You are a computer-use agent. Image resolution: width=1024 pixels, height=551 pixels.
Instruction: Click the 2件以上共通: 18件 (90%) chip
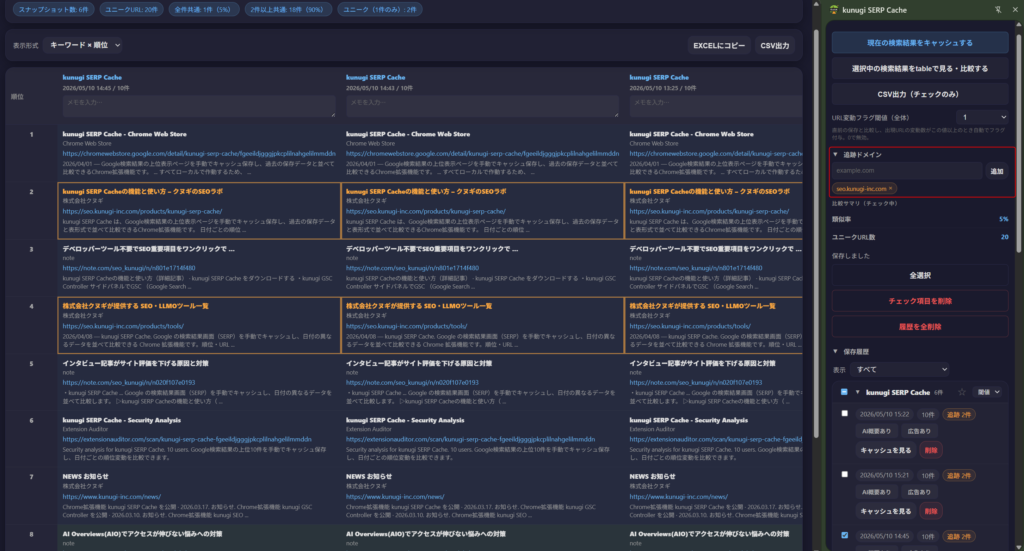click(287, 10)
